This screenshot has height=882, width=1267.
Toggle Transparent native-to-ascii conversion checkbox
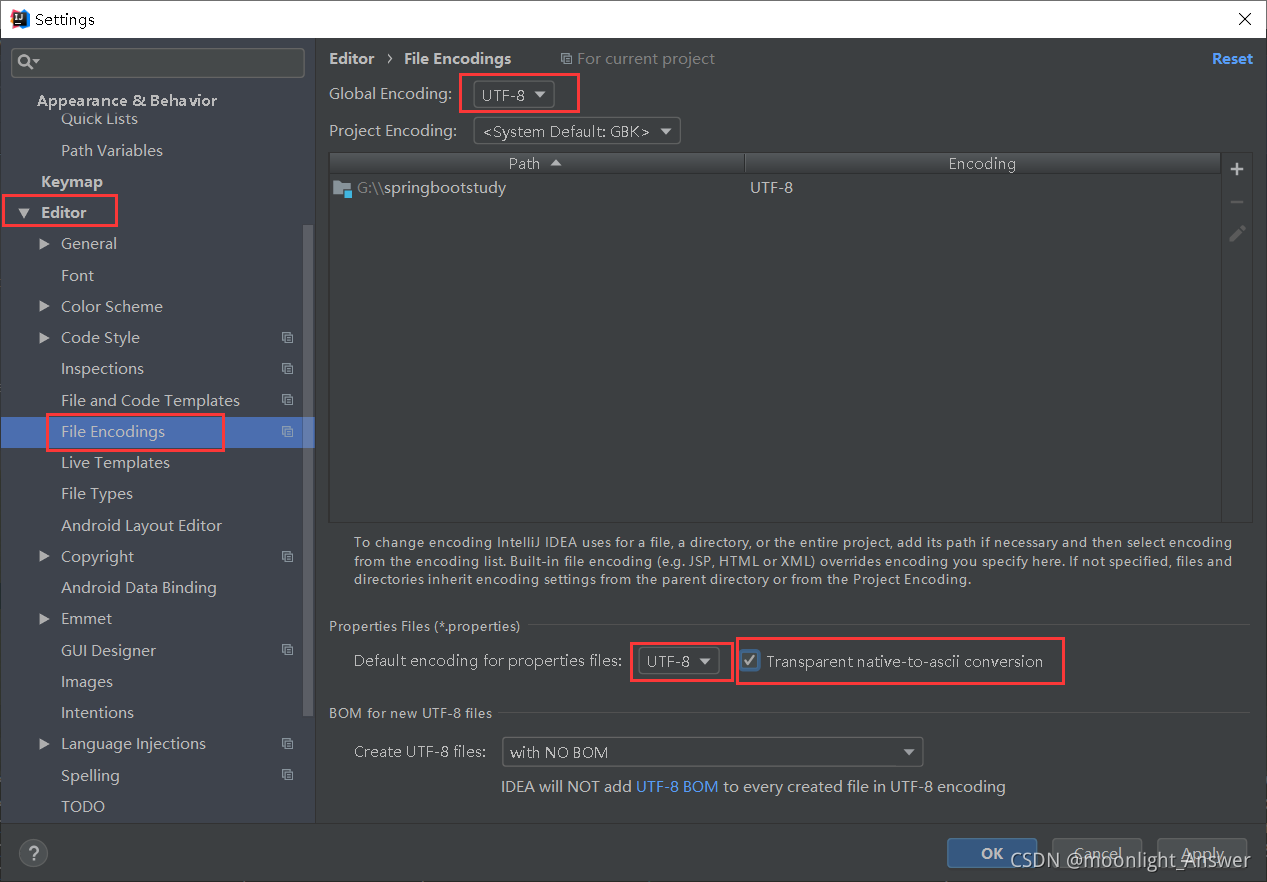749,661
